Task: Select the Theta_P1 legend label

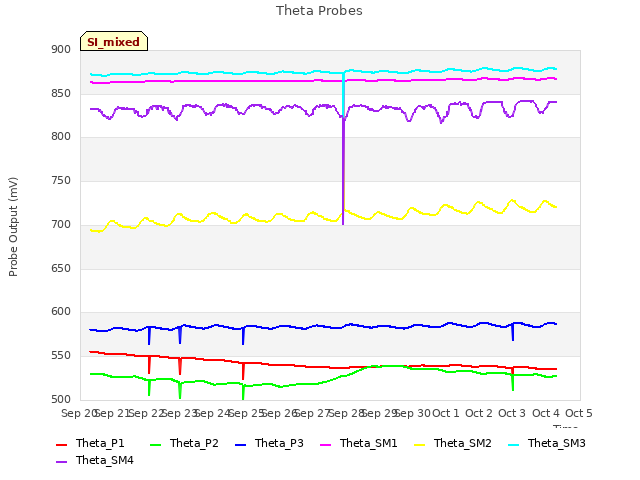Action: pyautogui.click(x=100, y=443)
